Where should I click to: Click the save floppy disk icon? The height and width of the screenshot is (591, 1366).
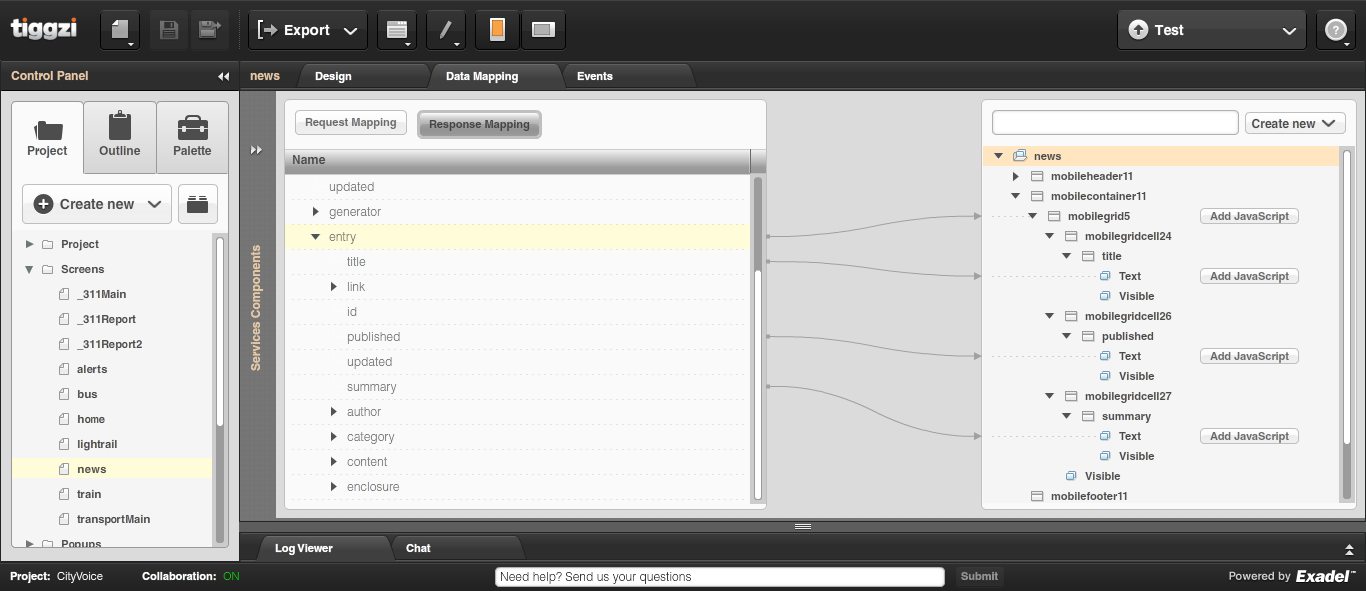tap(169, 30)
